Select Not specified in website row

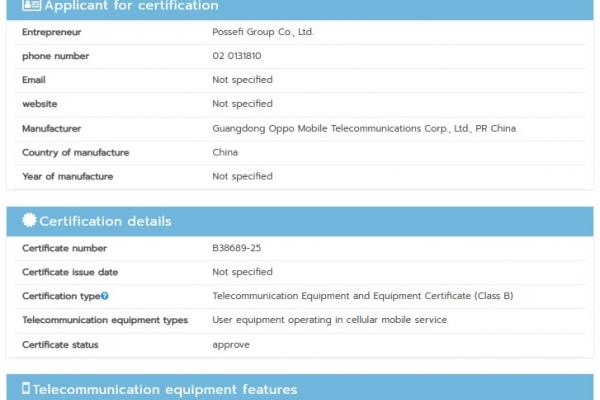pos(243,104)
